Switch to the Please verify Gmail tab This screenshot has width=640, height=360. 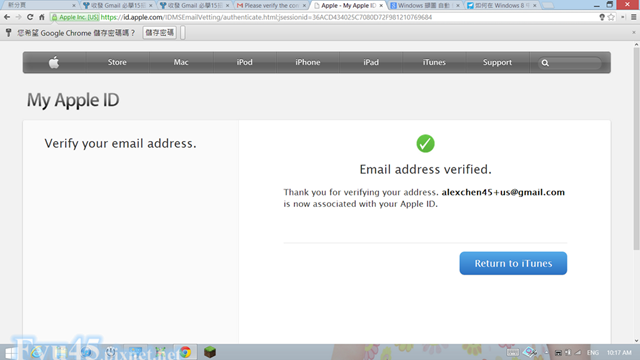[x=271, y=5]
